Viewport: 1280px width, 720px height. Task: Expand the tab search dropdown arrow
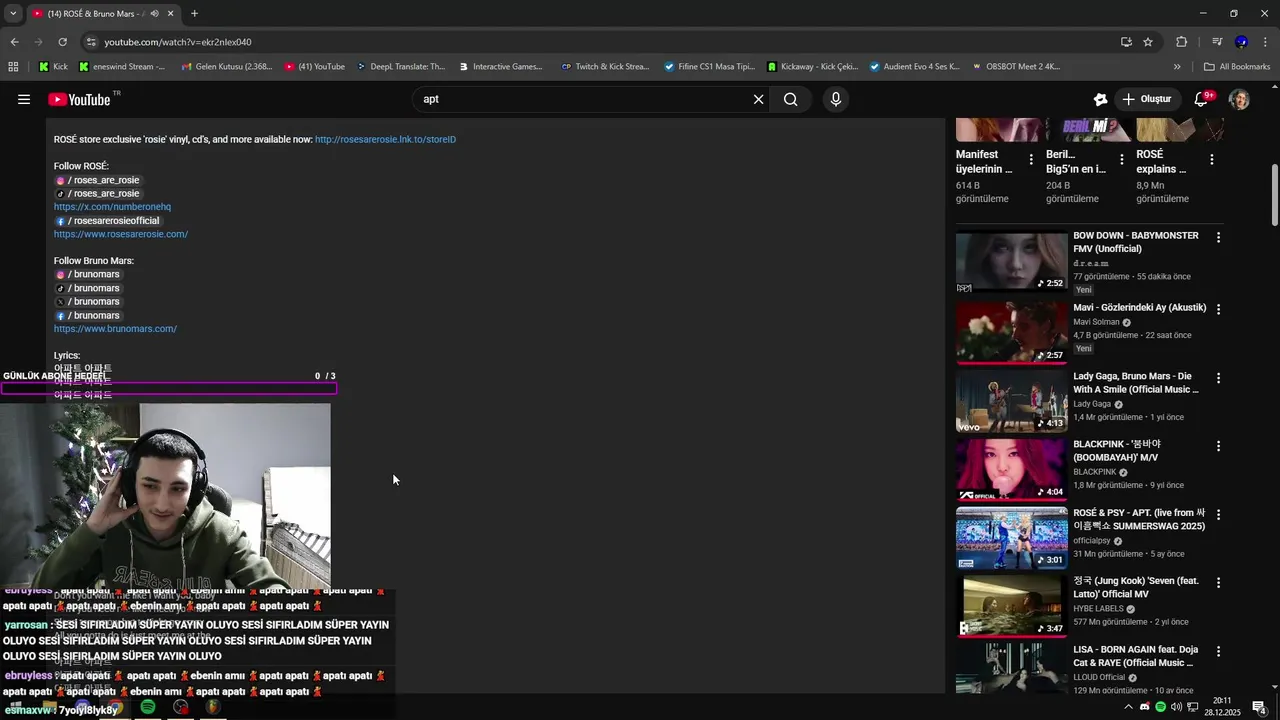13,14
